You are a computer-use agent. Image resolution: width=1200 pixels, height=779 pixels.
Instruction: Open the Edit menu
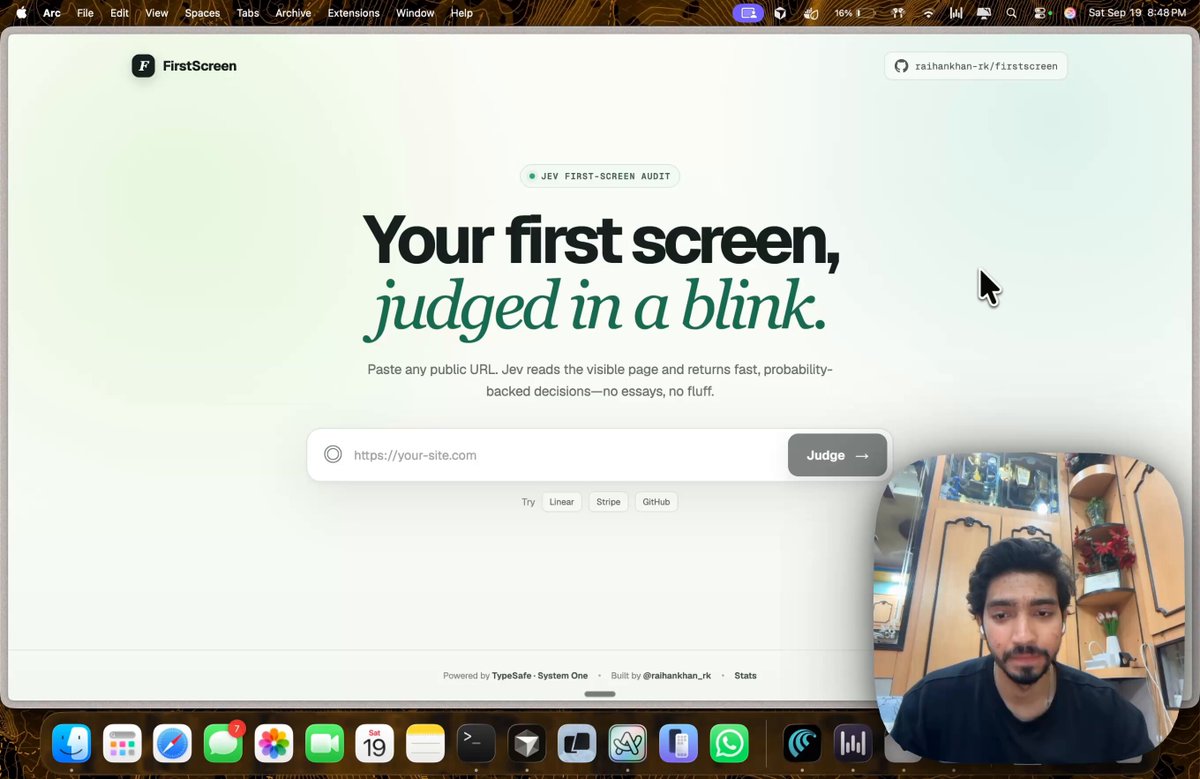coord(120,13)
